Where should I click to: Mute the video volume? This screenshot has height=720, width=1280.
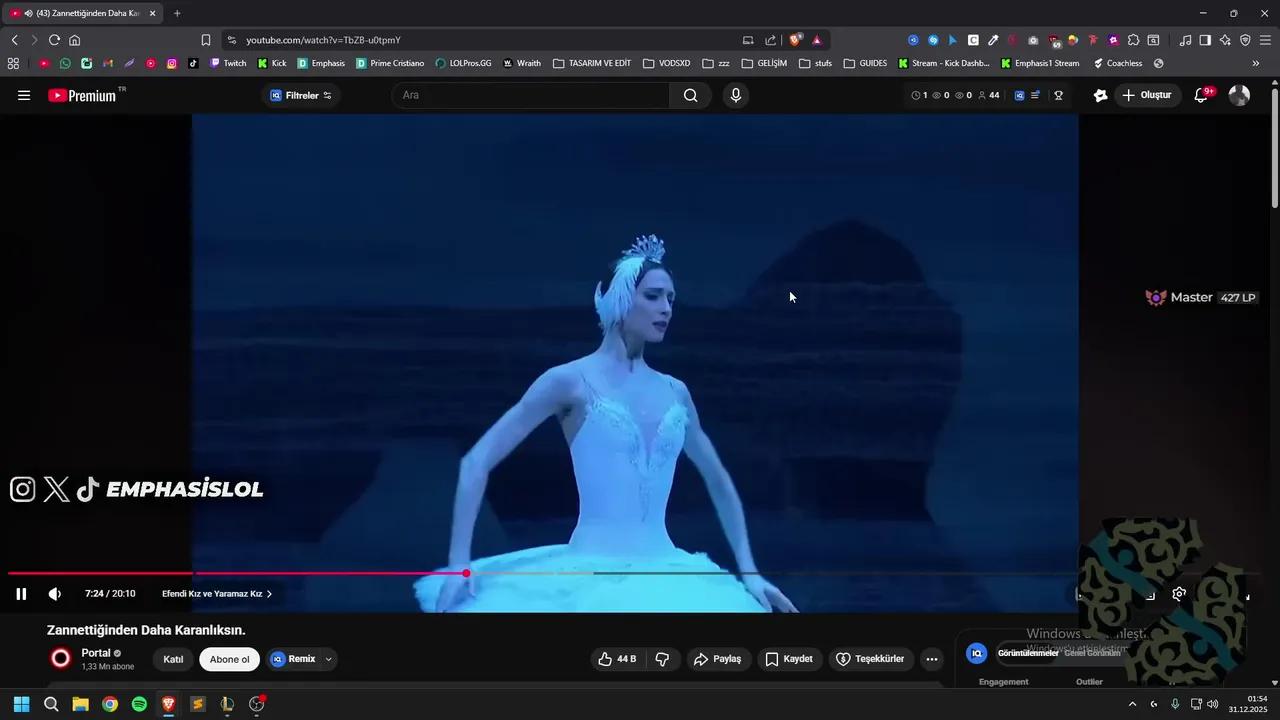(x=54, y=594)
